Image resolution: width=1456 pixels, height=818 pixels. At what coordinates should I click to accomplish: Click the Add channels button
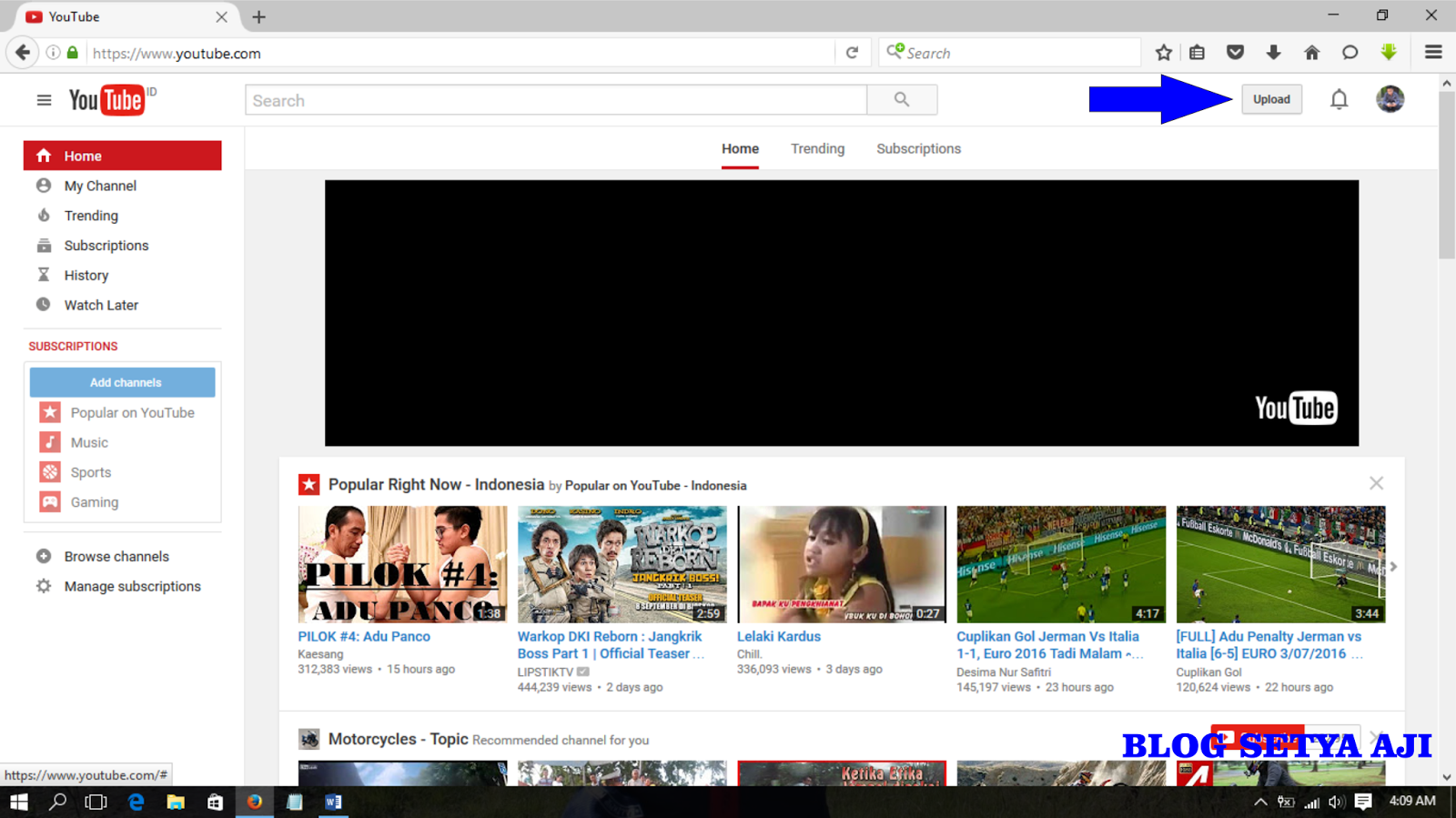coord(123,382)
